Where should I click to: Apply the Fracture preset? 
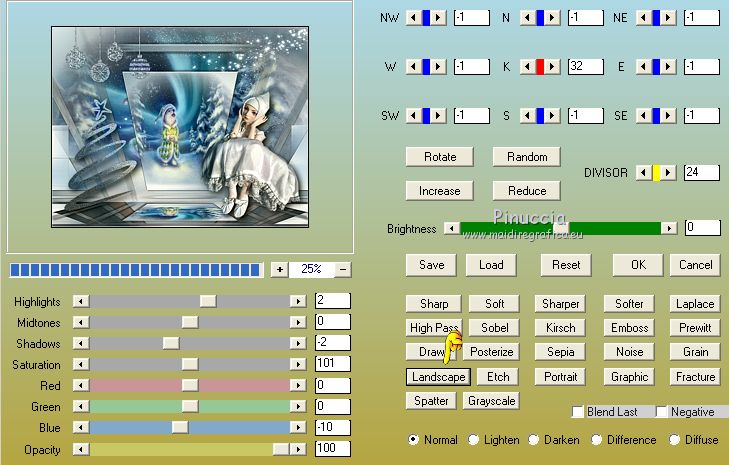pyautogui.click(x=696, y=377)
